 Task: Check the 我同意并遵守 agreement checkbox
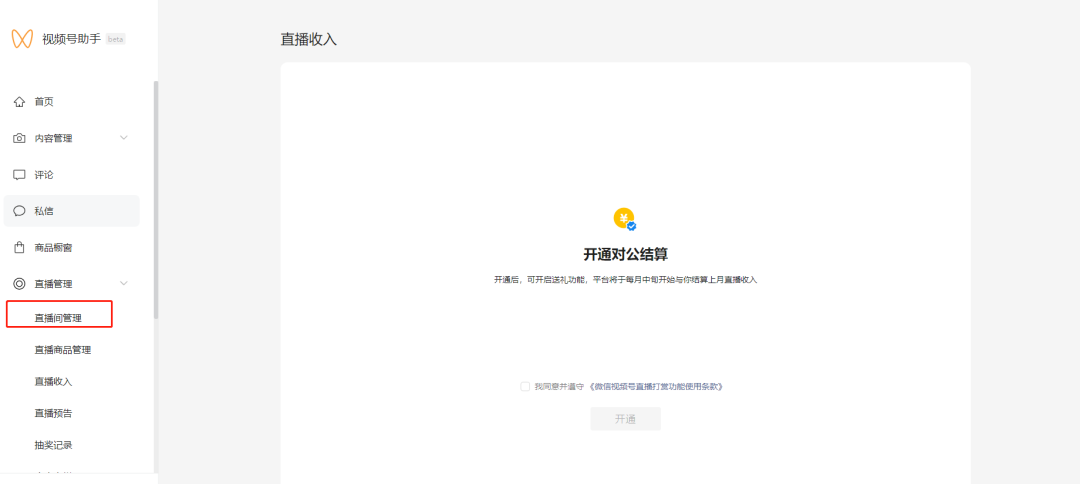point(525,386)
